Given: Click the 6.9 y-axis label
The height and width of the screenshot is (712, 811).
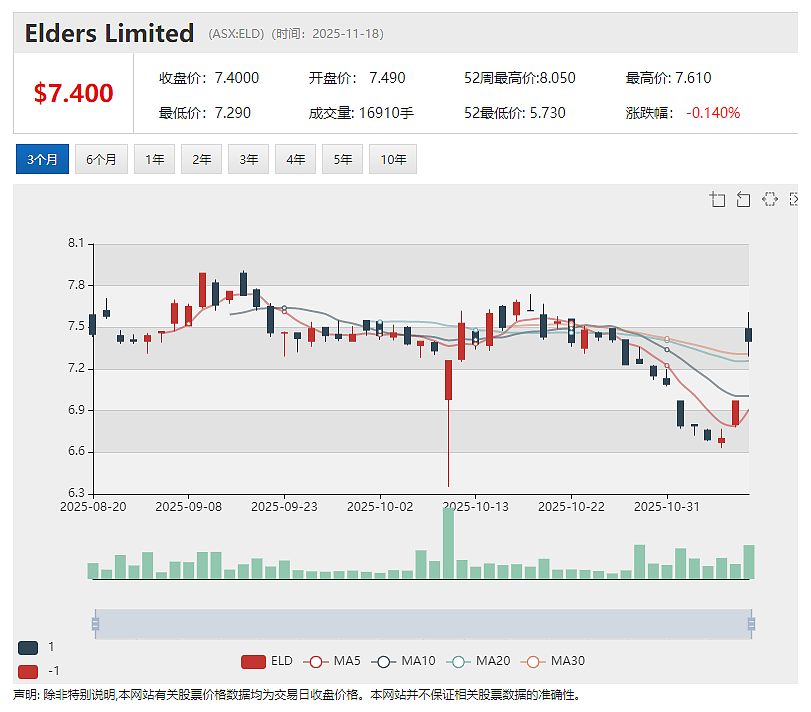Looking at the screenshot, I should [x=76, y=410].
